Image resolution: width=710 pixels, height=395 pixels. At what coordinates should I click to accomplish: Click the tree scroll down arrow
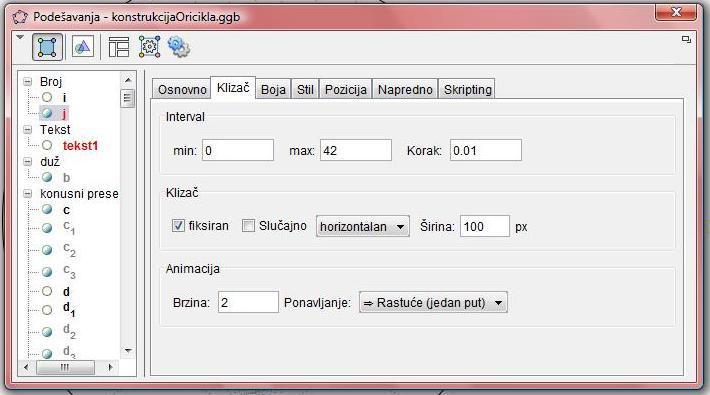pos(128,351)
